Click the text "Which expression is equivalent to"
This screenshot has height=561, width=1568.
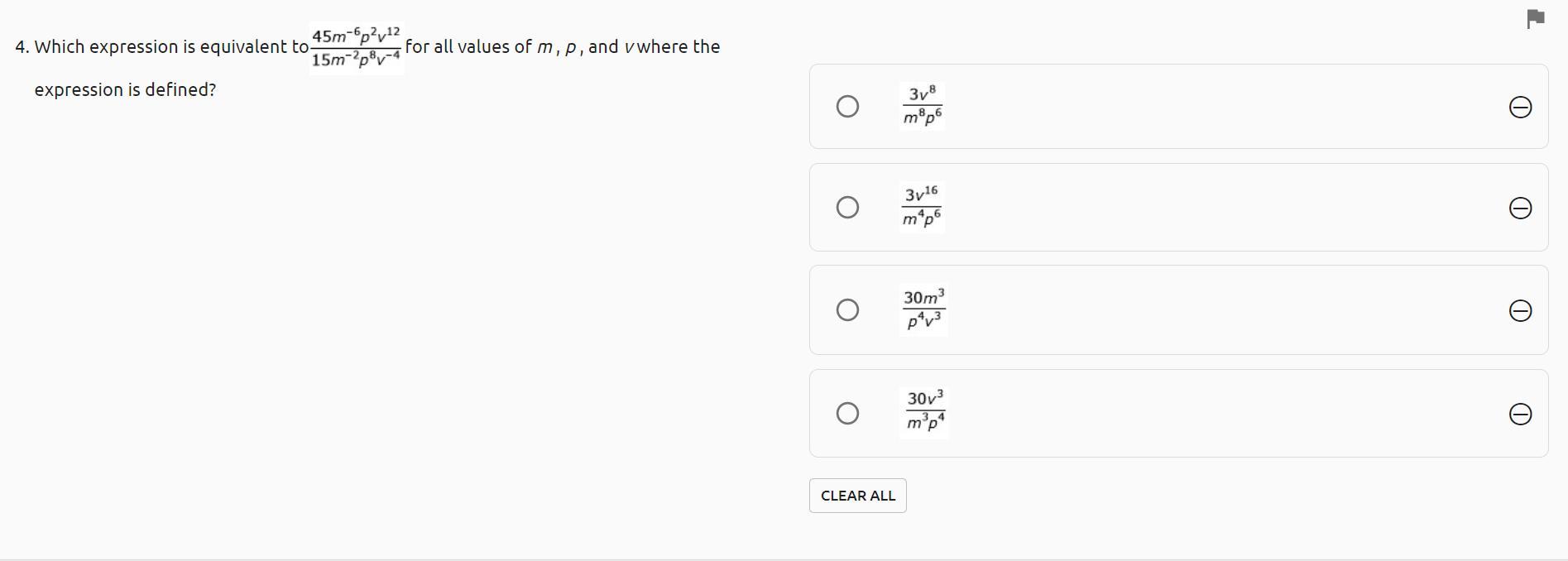(171, 47)
